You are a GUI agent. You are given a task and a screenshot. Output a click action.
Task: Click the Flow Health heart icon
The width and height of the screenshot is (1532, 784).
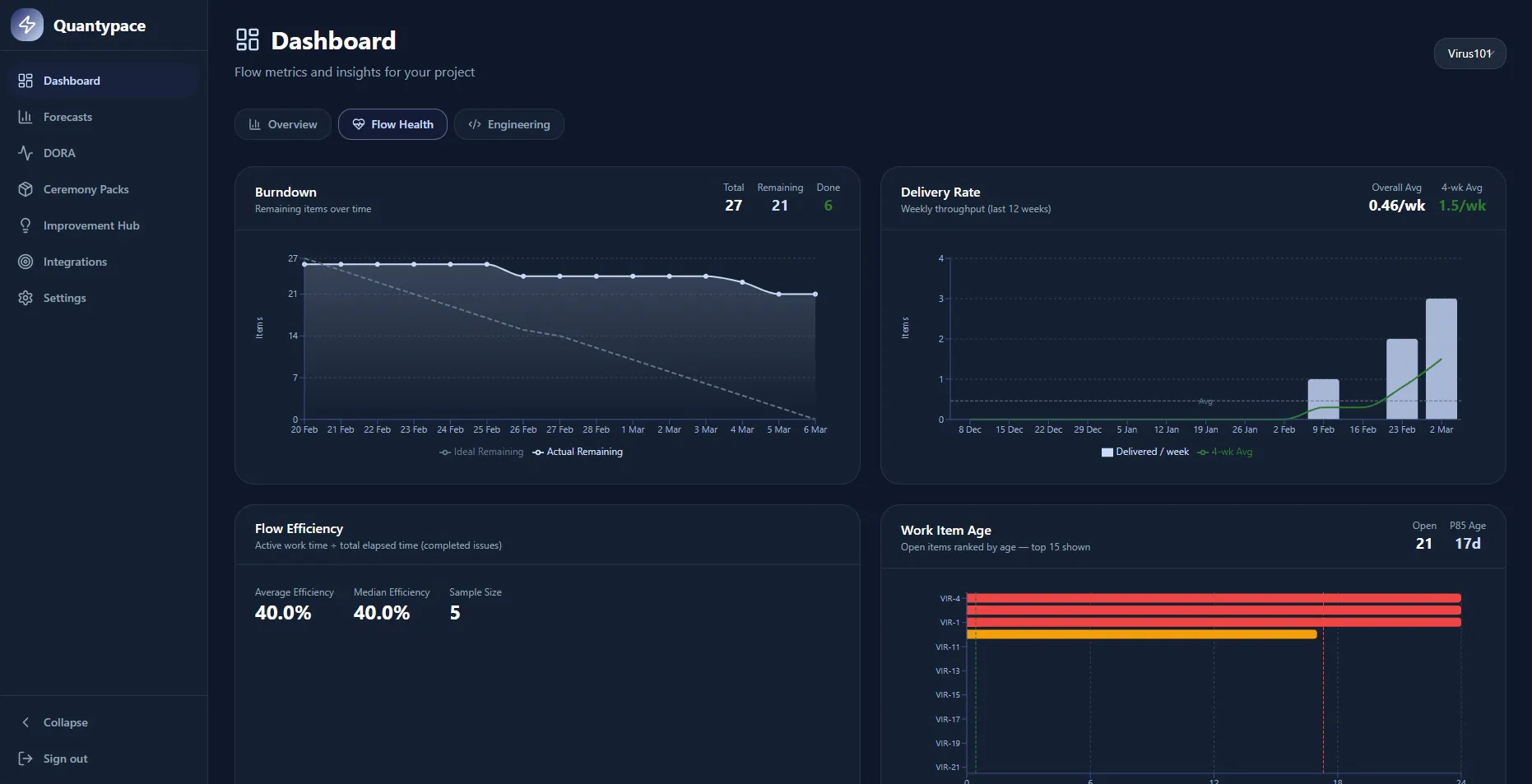coord(359,124)
